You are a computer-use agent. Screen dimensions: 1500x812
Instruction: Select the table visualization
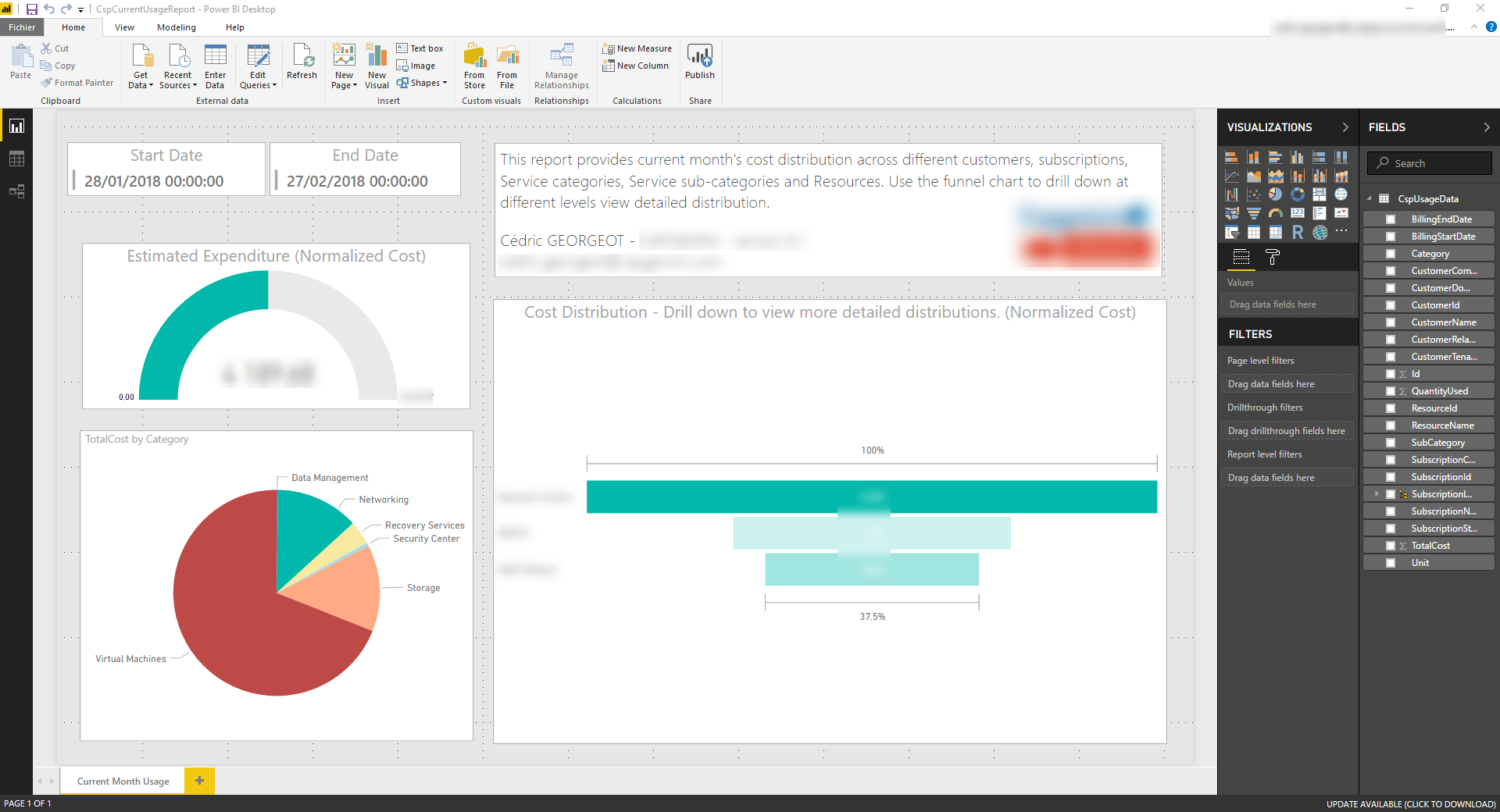(1253, 232)
